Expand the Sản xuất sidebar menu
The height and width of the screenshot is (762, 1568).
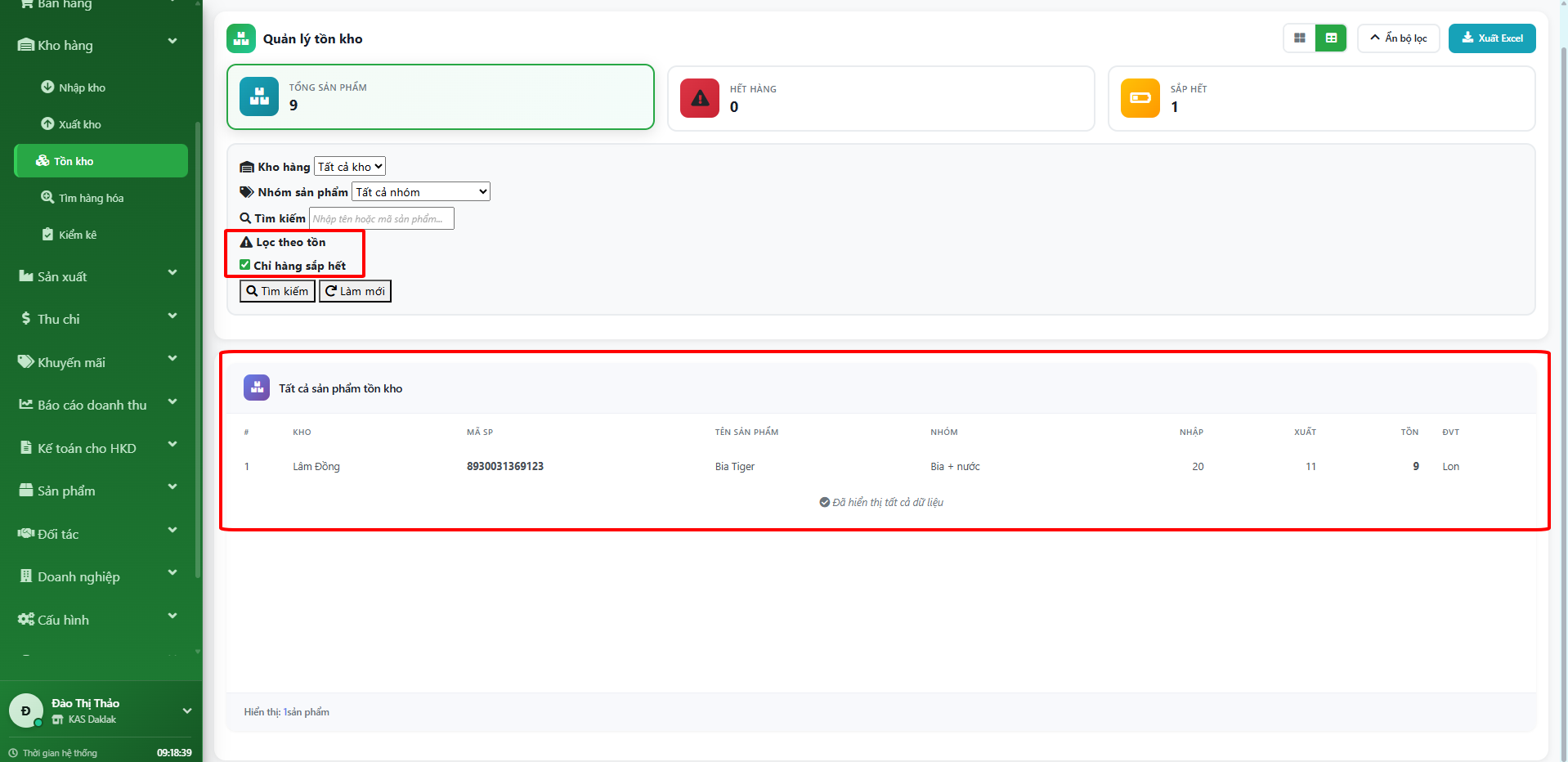(98, 276)
